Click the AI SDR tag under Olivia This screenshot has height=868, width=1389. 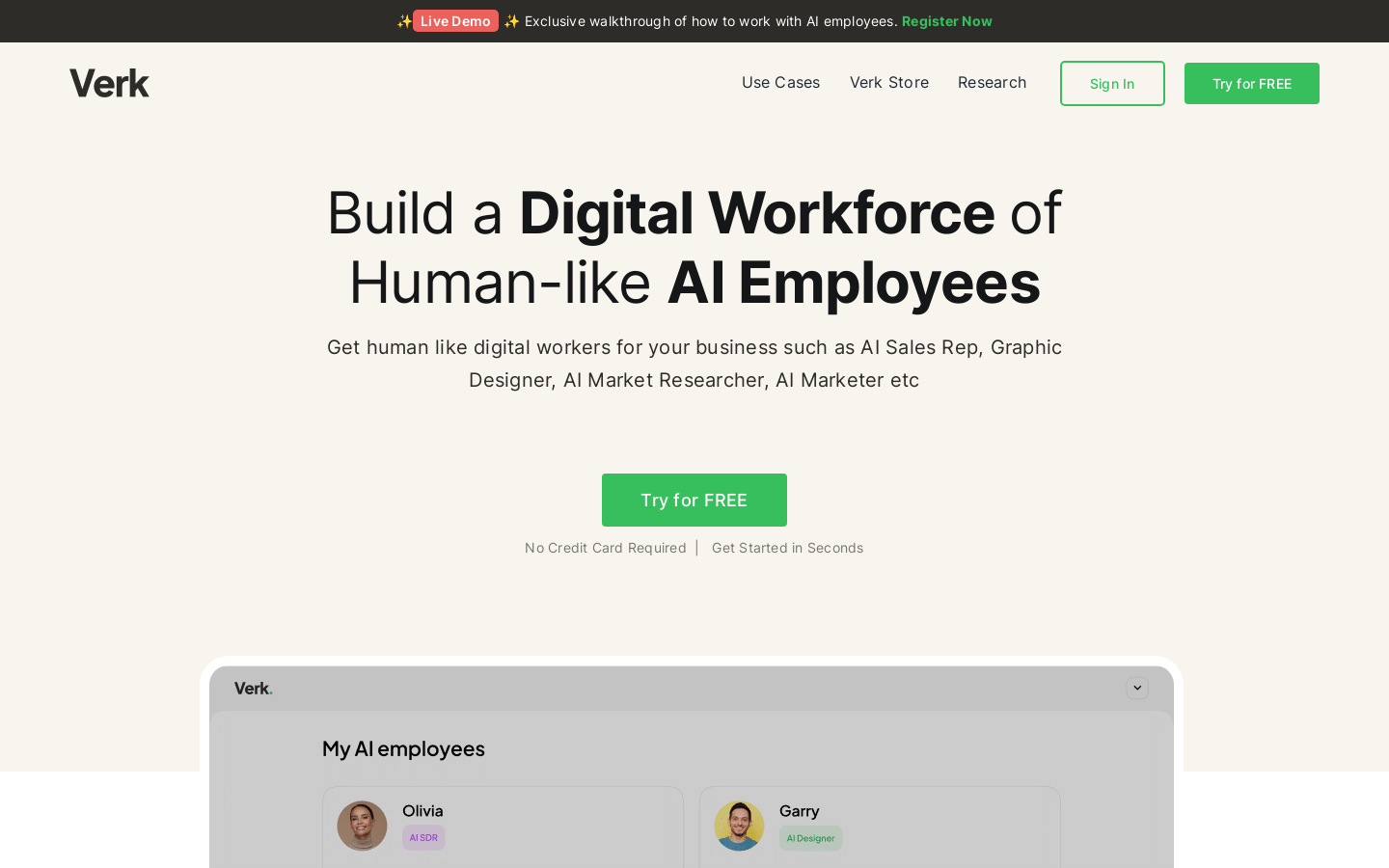click(x=423, y=838)
